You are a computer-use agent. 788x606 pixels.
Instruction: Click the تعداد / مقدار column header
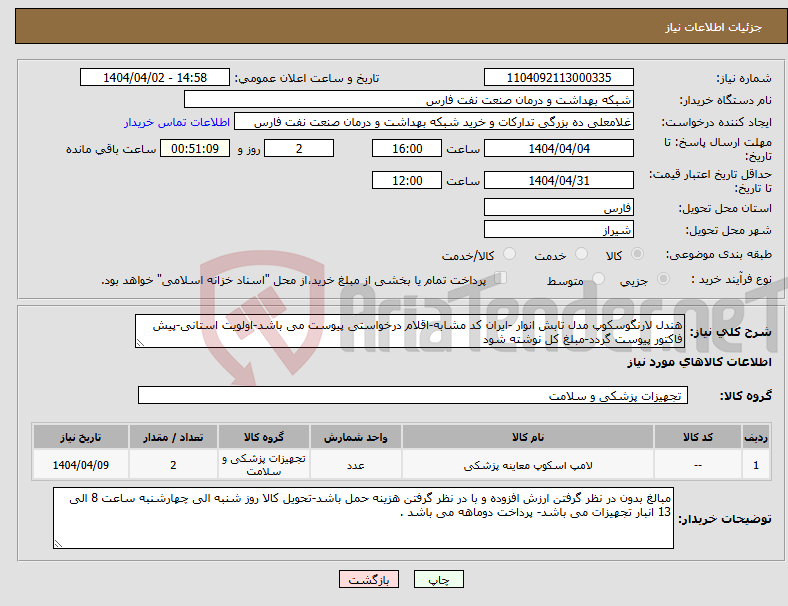[173, 437]
